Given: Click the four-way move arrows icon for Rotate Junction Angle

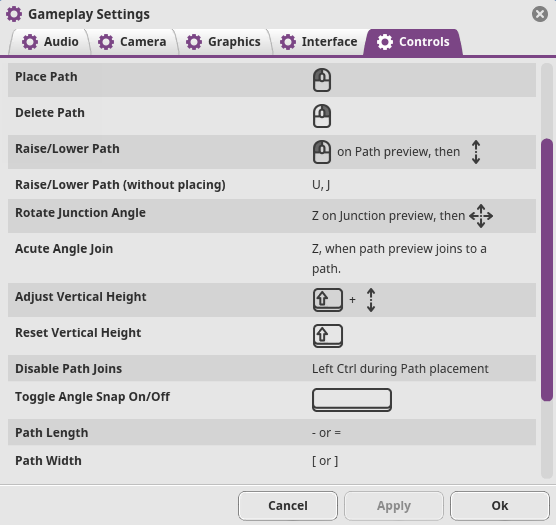Looking at the screenshot, I should 481,216.
